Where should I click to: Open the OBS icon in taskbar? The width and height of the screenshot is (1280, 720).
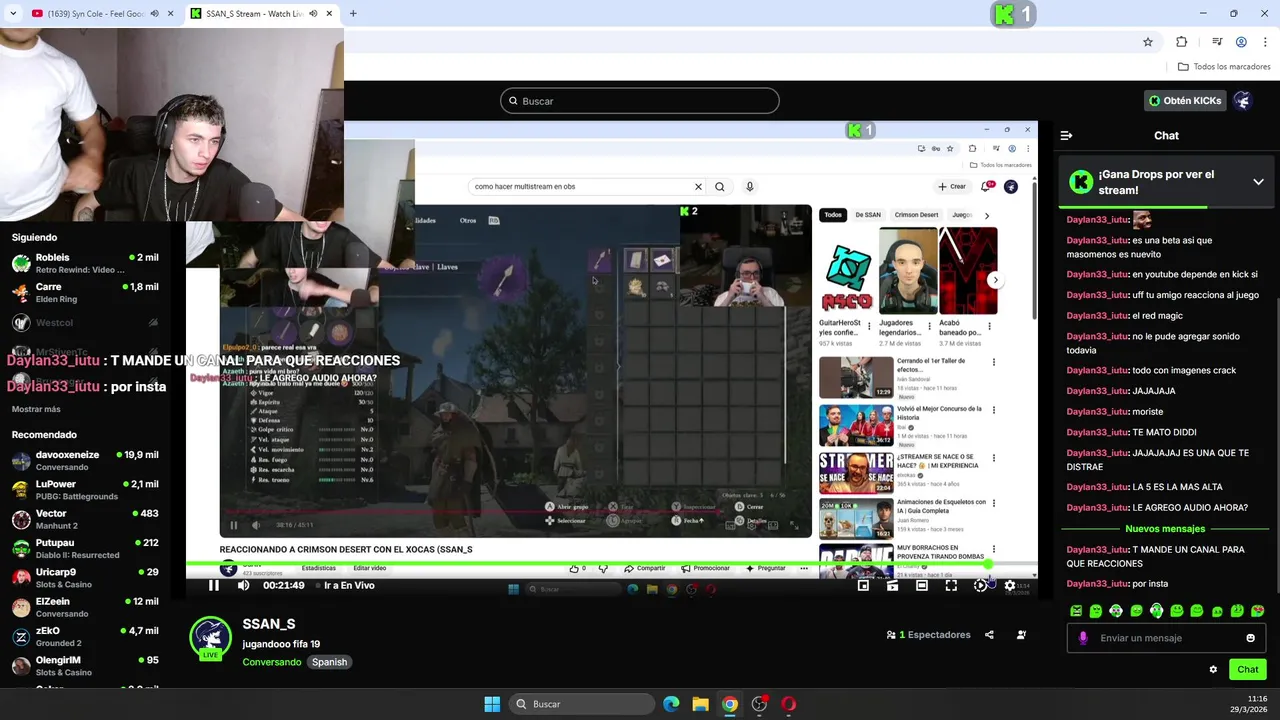(x=759, y=704)
